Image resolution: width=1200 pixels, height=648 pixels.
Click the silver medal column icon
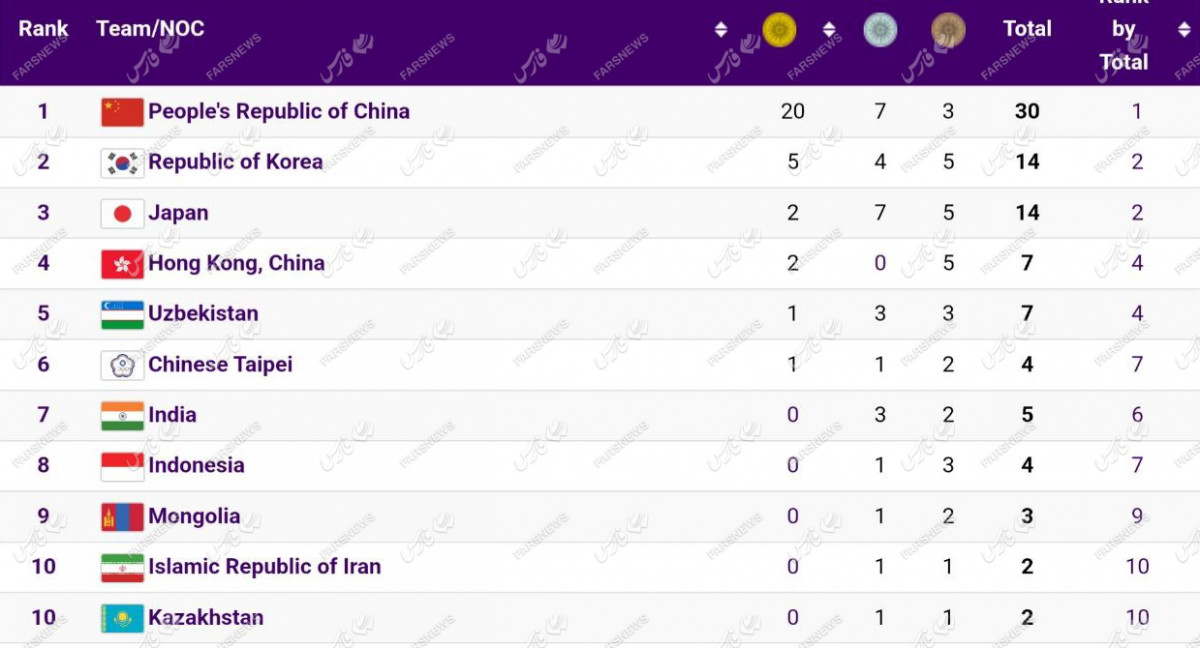[x=880, y=29]
